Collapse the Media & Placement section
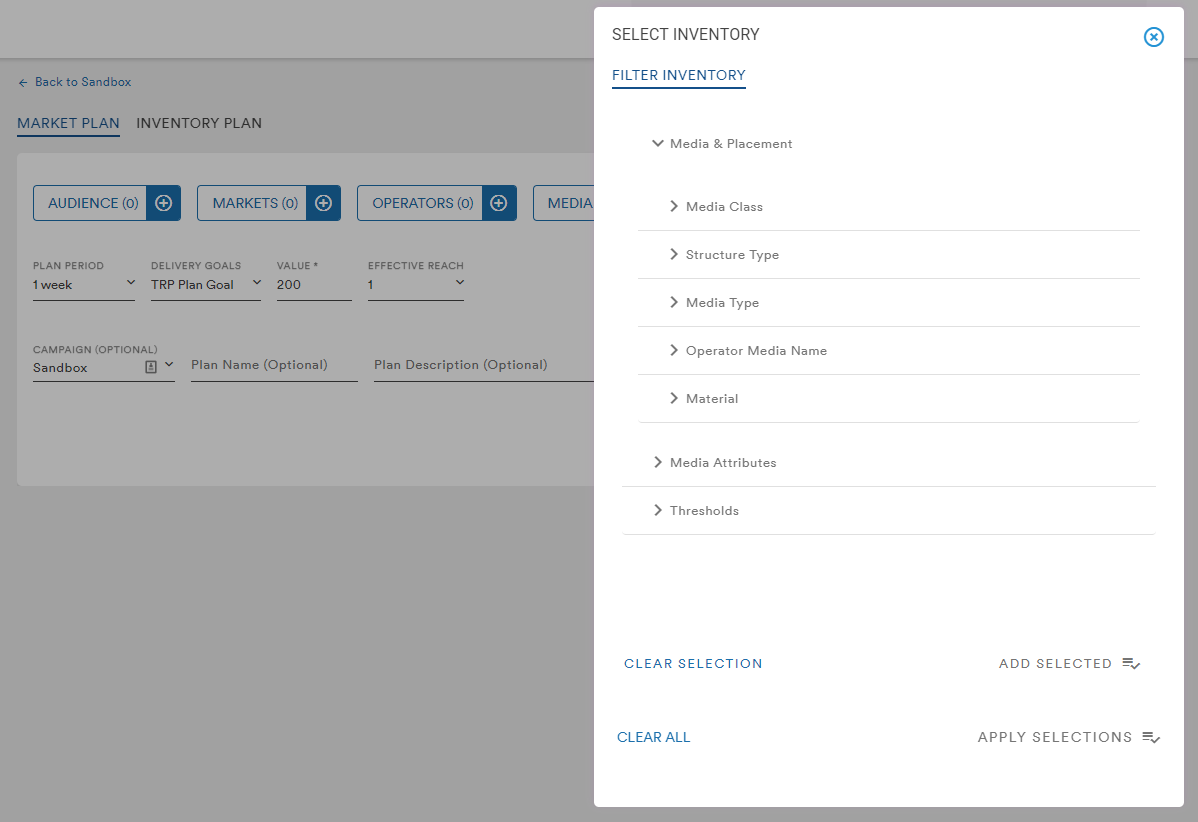Screen dimensions: 1198x822 [x=657, y=143]
